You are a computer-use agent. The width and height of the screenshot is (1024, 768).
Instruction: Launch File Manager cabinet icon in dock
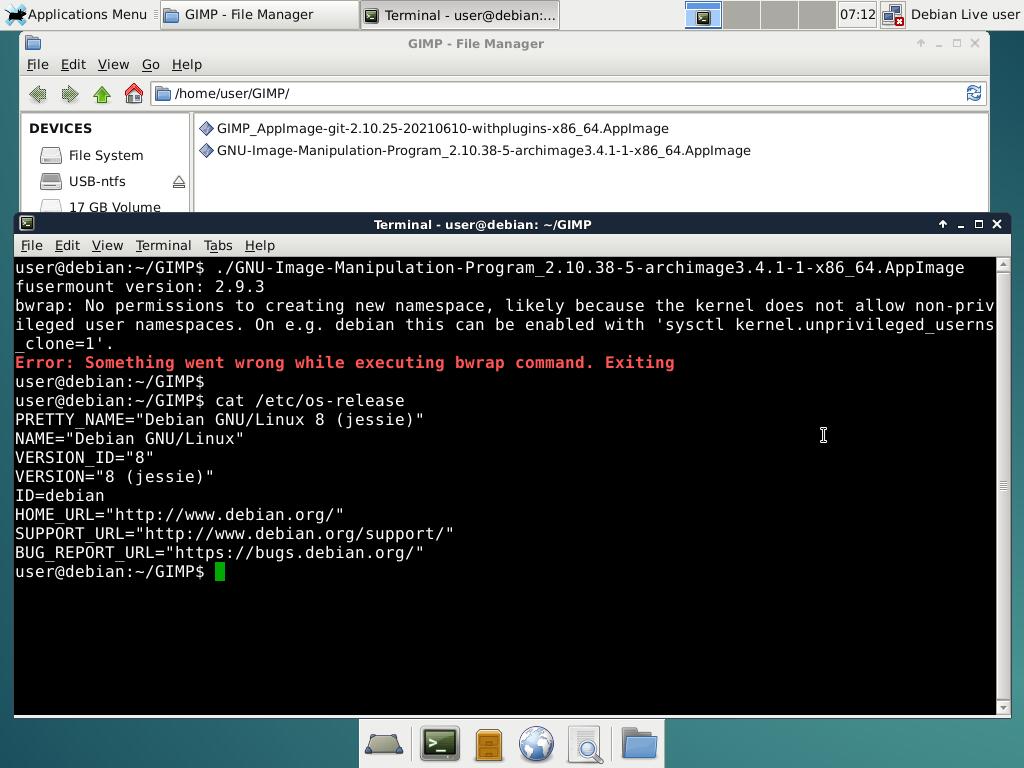(x=488, y=744)
